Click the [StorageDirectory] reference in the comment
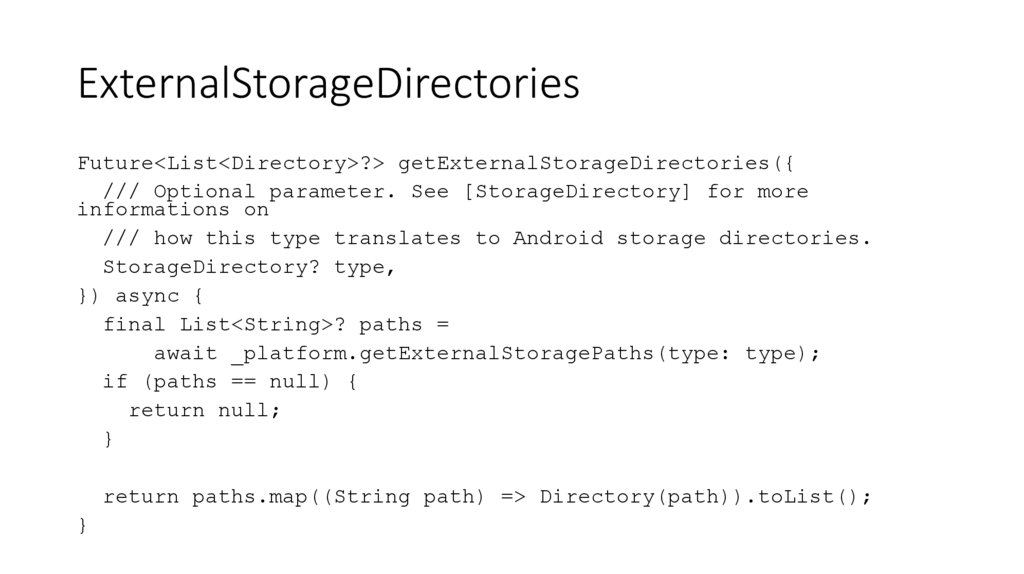 coord(578,191)
